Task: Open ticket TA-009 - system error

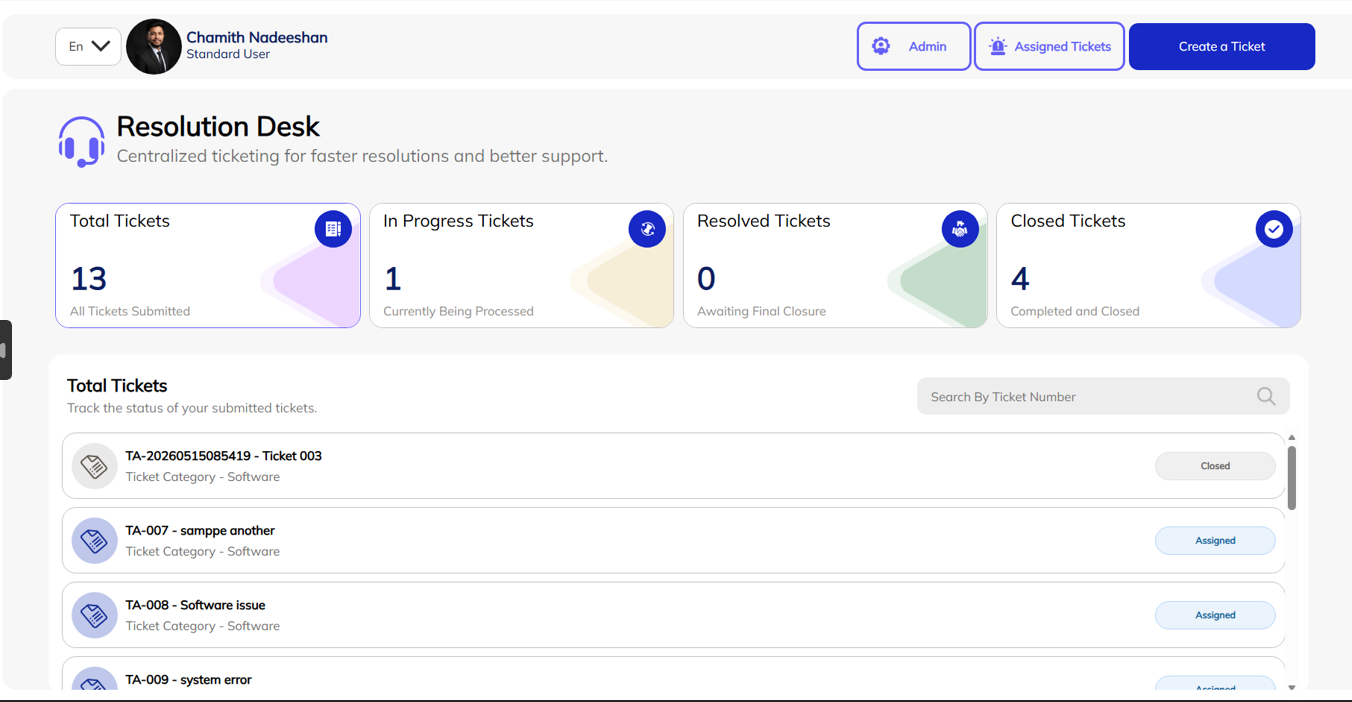Action: pyautogui.click(x=673, y=673)
